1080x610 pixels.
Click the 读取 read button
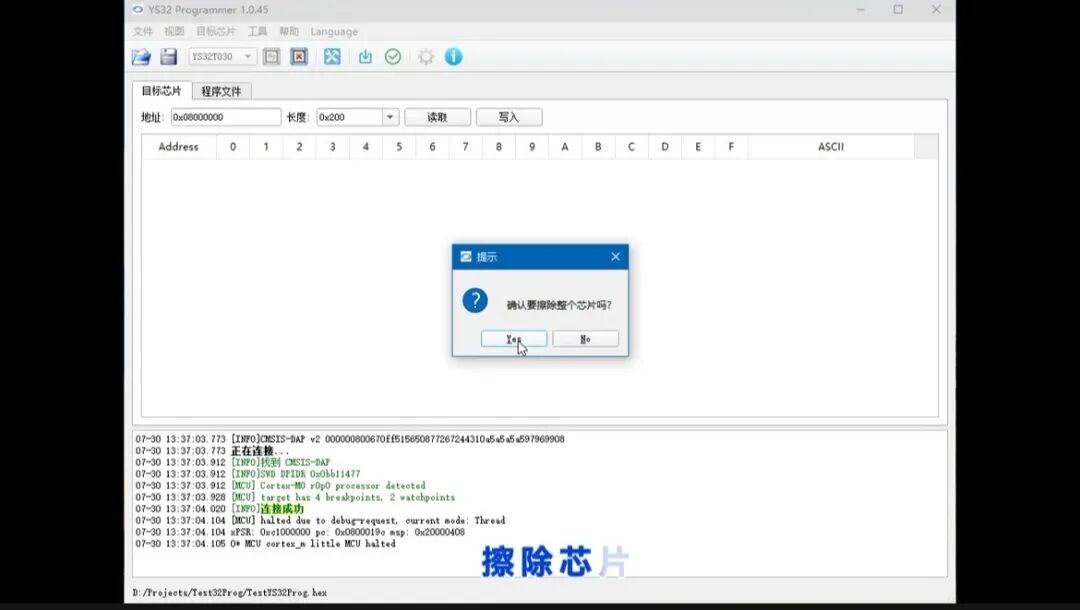(x=437, y=117)
